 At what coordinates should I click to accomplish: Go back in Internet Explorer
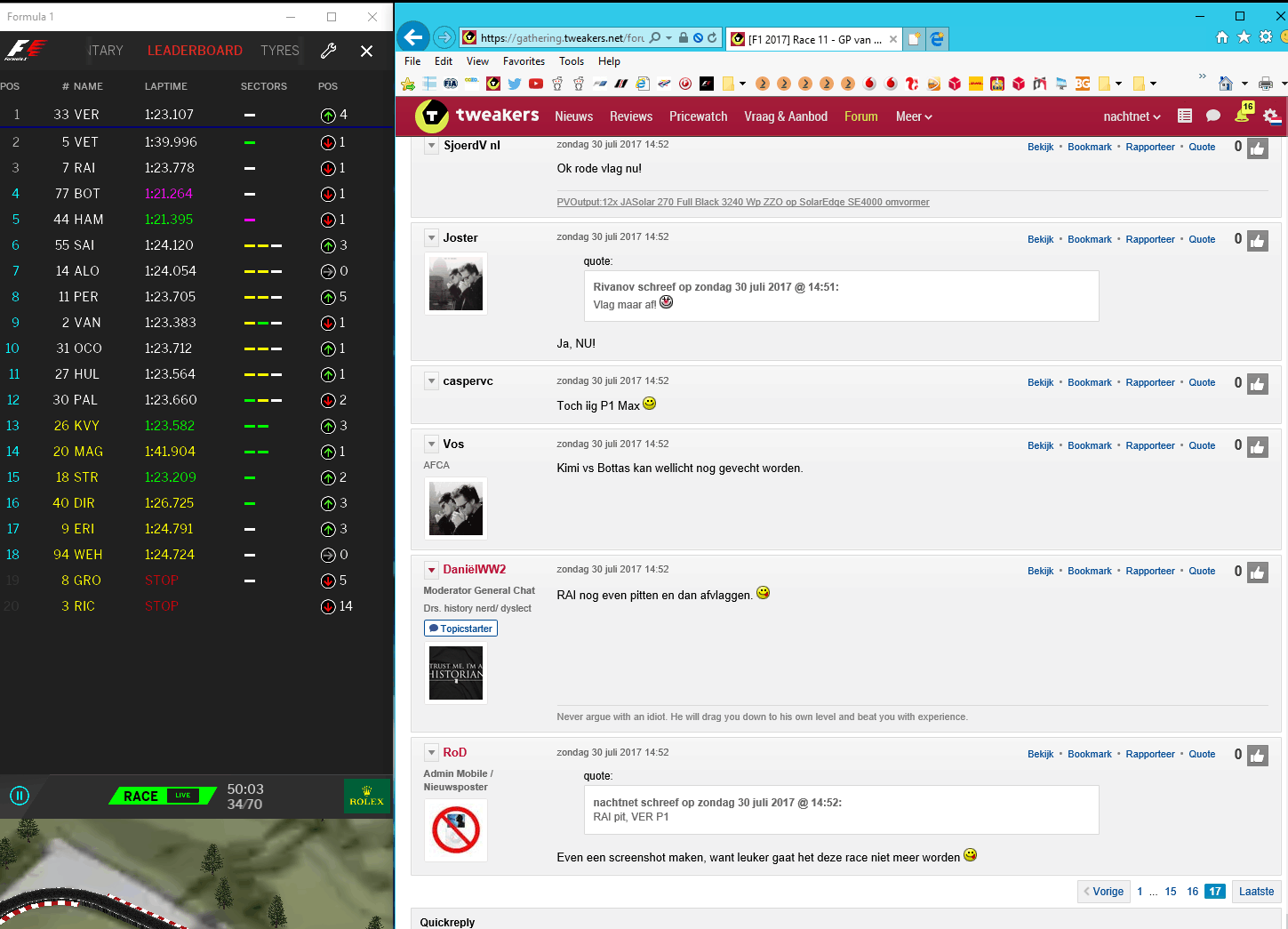[x=412, y=37]
